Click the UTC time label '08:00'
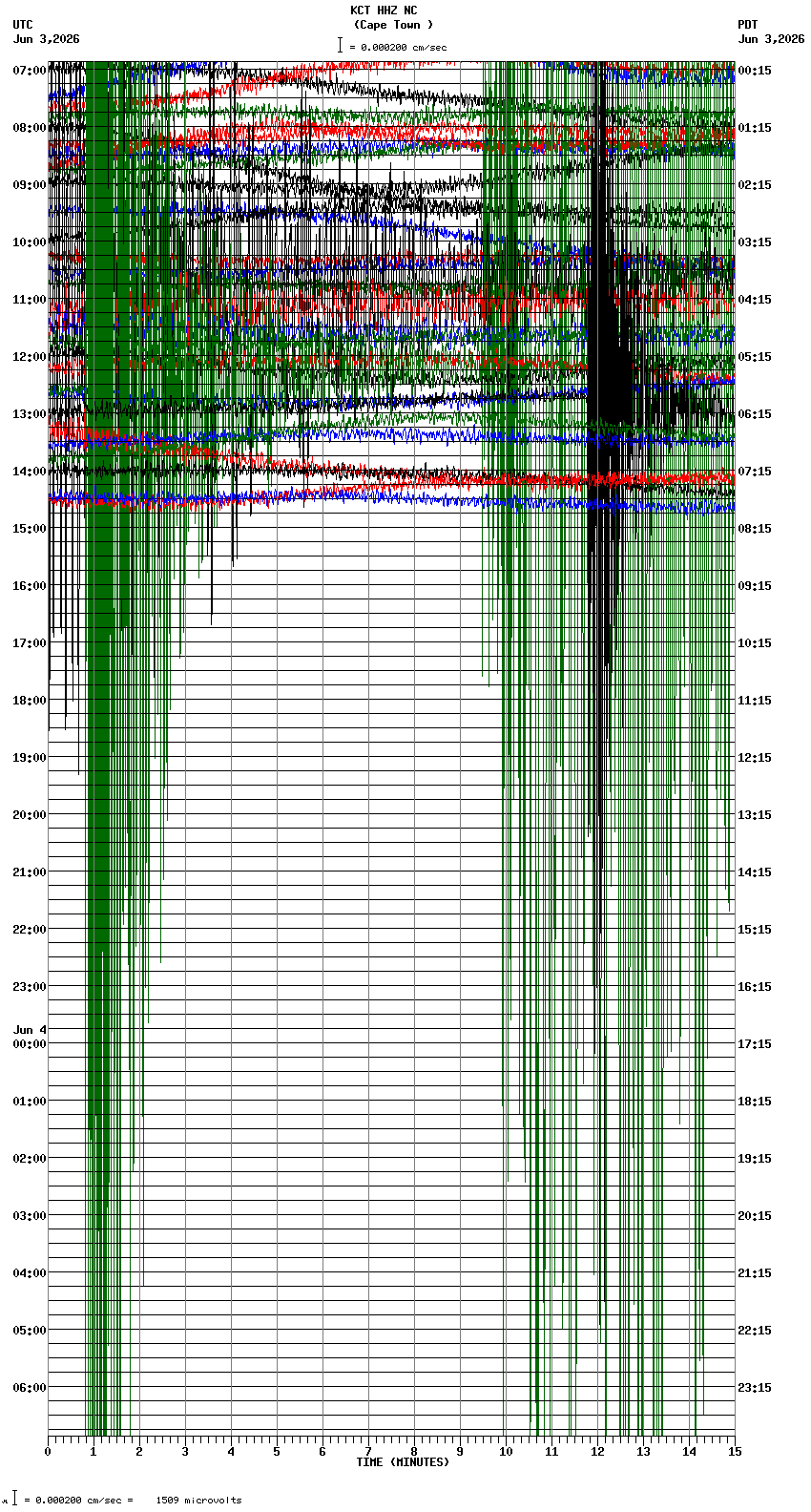This screenshot has height=1512, width=811. click(30, 128)
